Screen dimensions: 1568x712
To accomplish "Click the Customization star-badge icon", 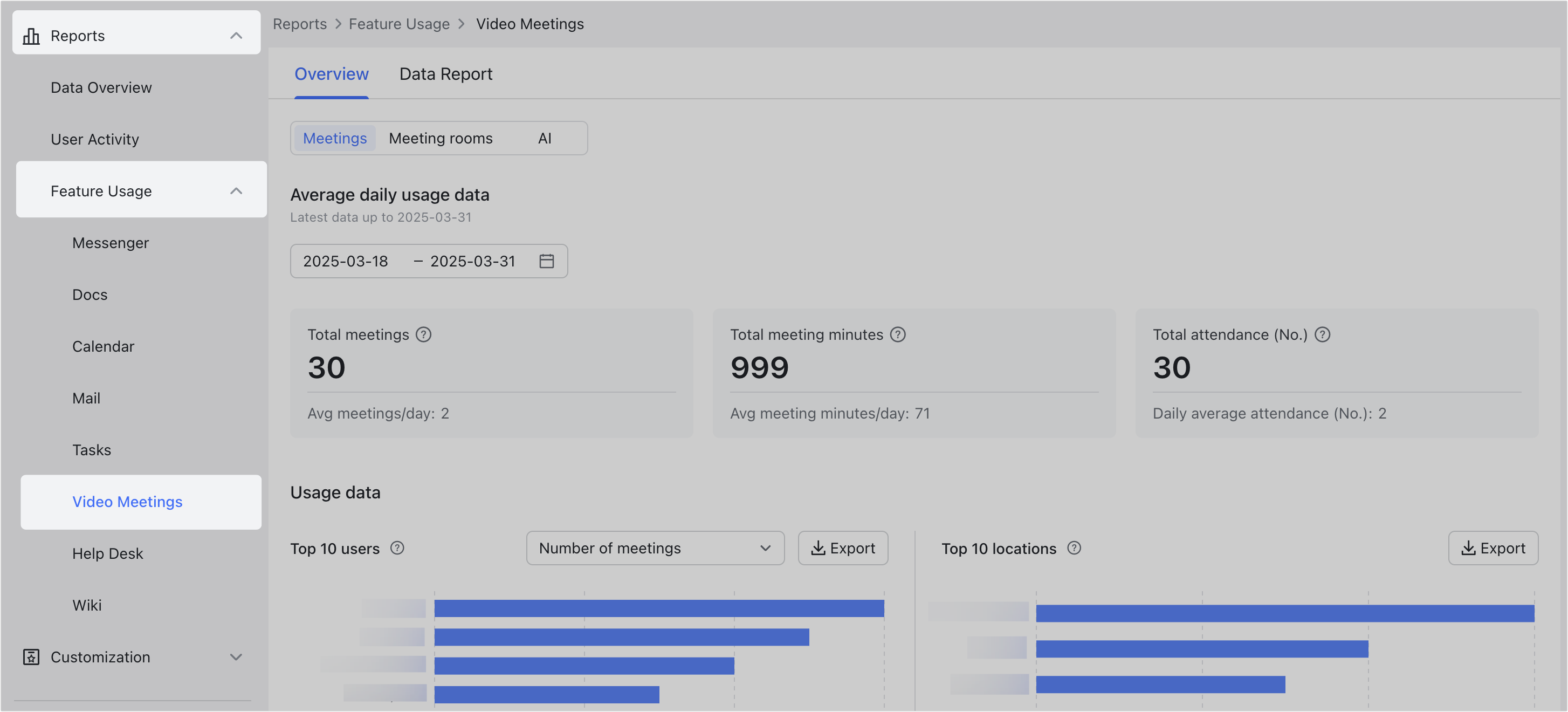I will 31,657.
